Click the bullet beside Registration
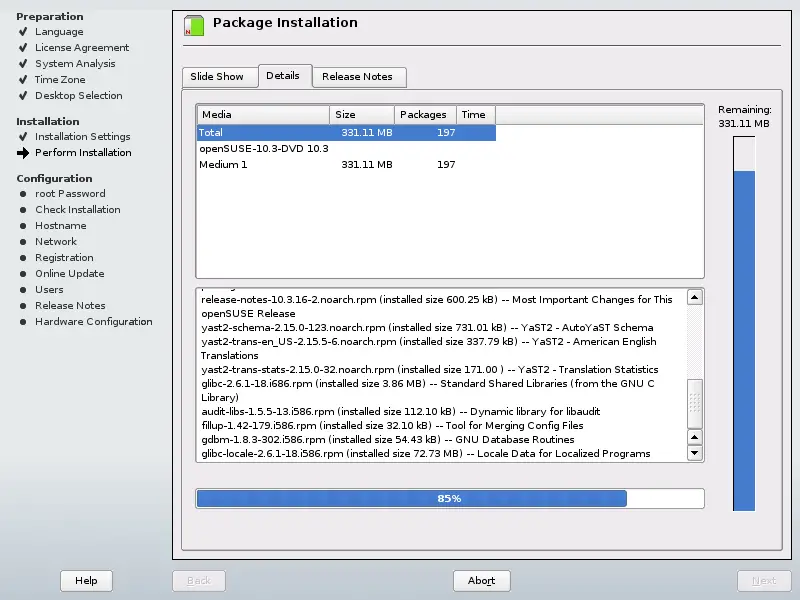 (x=23, y=258)
